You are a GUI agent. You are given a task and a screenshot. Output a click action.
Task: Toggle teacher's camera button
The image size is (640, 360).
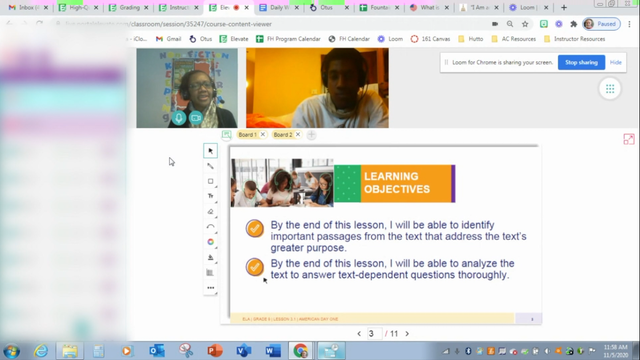coord(196,118)
